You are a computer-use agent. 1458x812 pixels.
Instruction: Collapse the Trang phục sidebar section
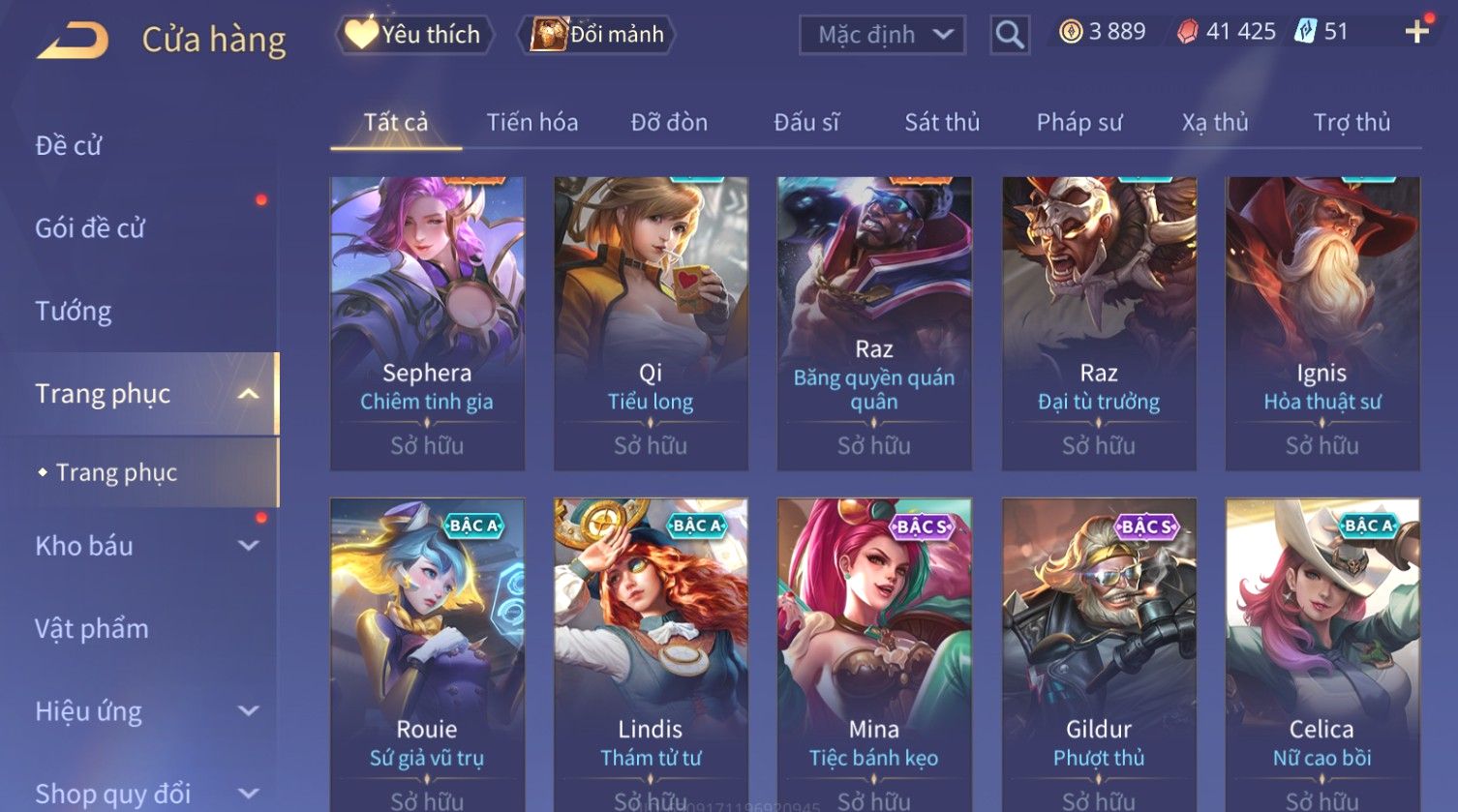[248, 394]
